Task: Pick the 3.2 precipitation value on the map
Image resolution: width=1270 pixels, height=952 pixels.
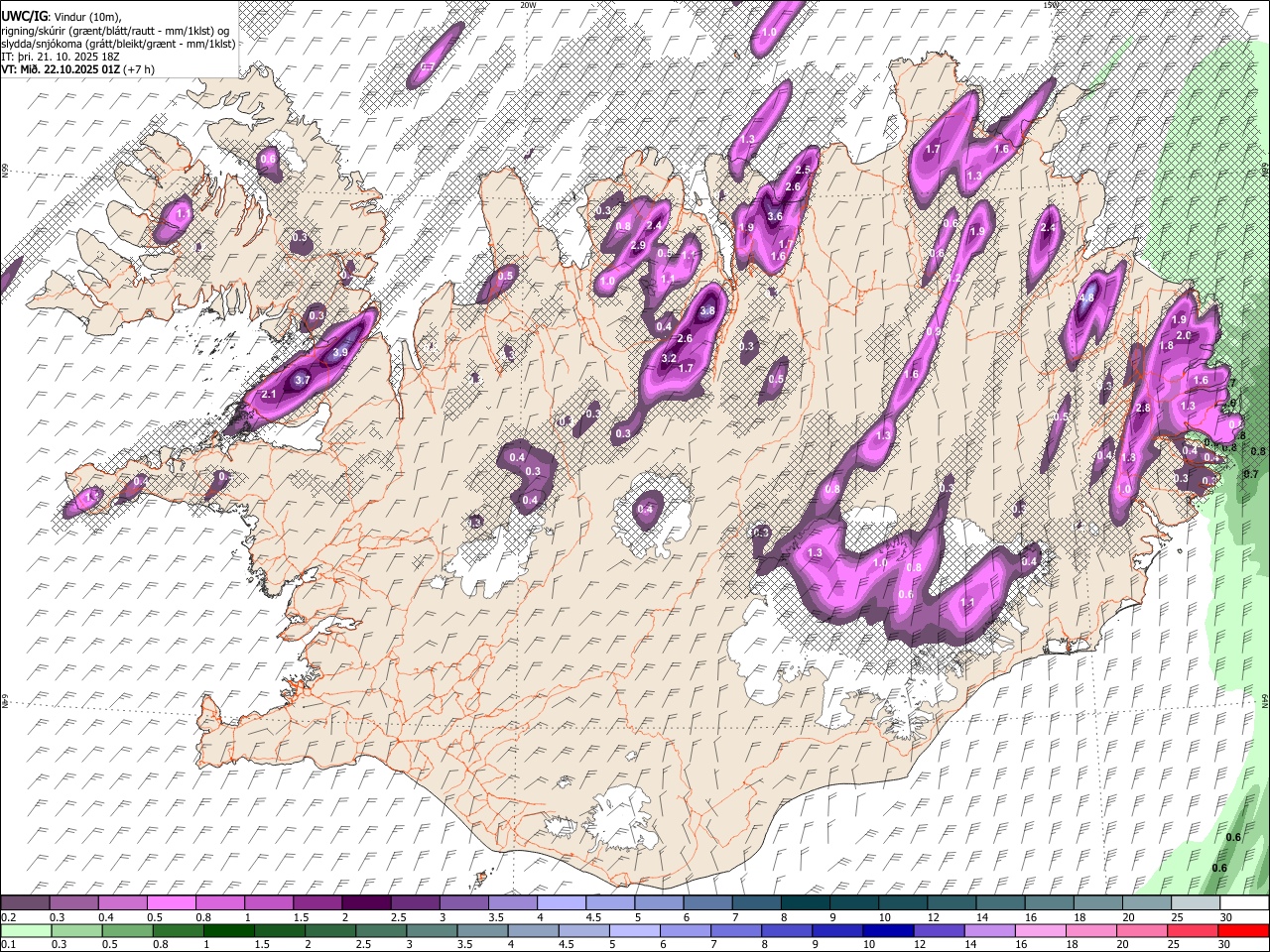Action: (669, 358)
